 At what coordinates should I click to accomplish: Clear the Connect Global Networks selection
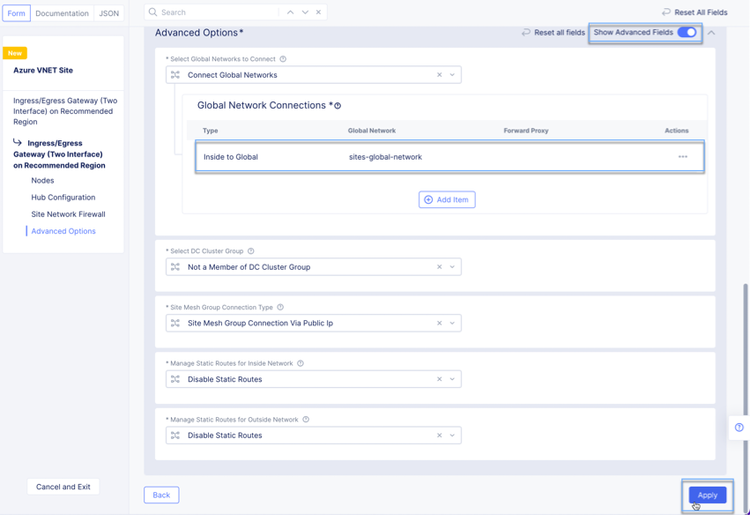coord(439,75)
